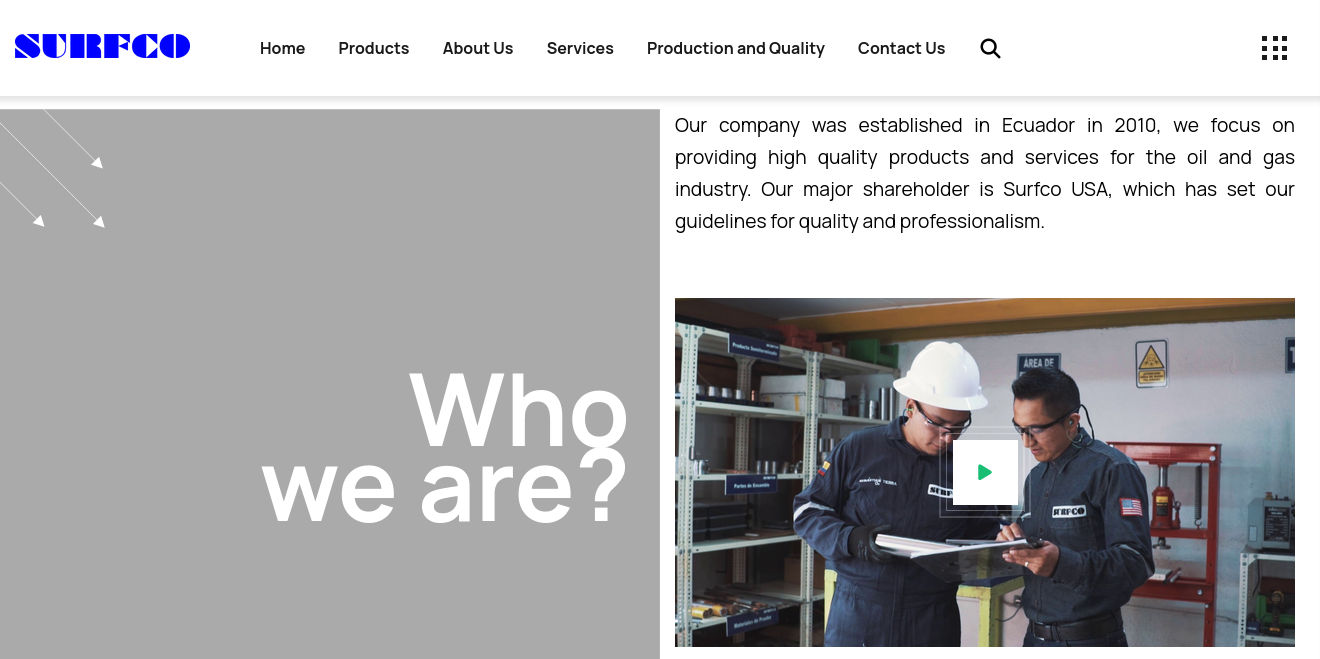This screenshot has width=1320, height=659.
Task: Go to the Home page
Action: 282,48
